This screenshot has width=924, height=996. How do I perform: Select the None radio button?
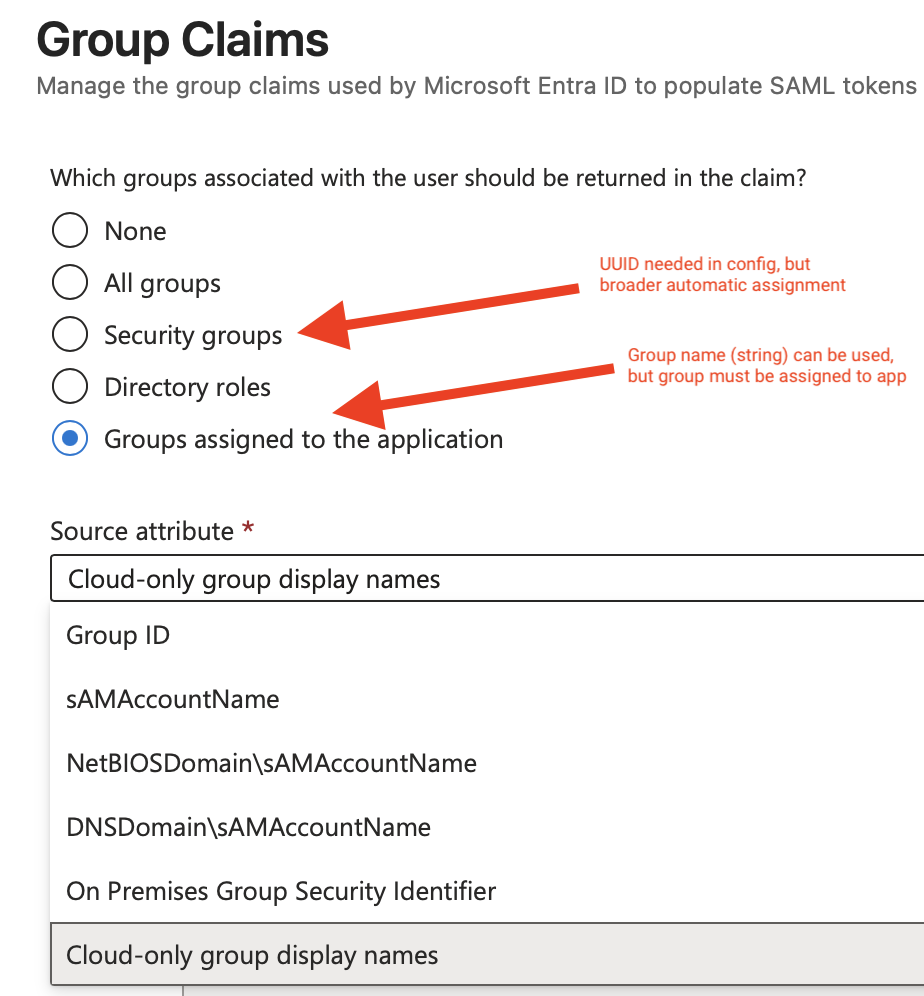point(70,231)
